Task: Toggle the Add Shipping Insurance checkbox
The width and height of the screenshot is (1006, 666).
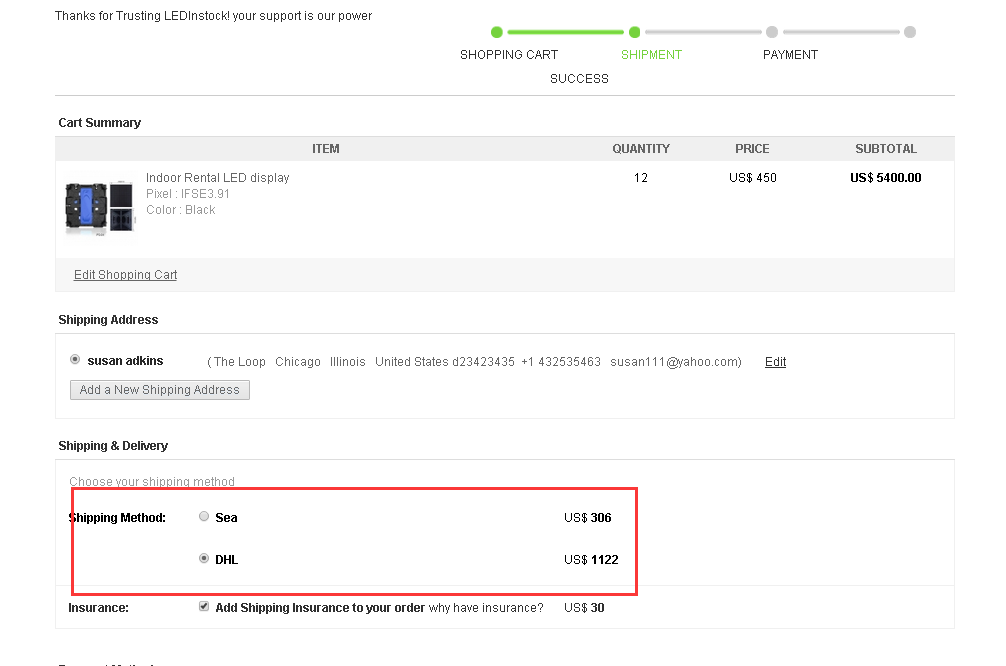Action: 204,606
